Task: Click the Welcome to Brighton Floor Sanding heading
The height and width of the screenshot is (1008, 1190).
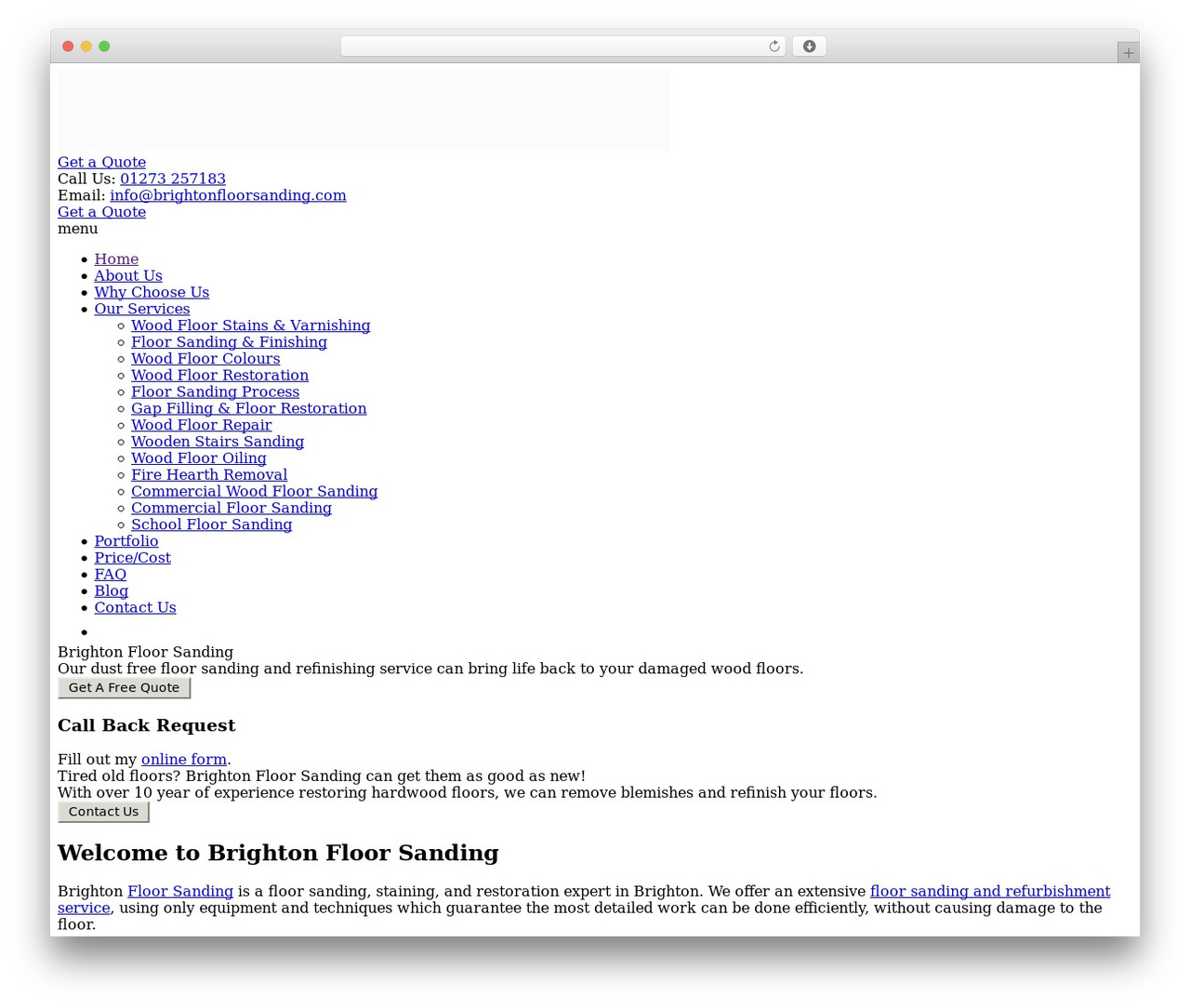Action: (x=279, y=854)
